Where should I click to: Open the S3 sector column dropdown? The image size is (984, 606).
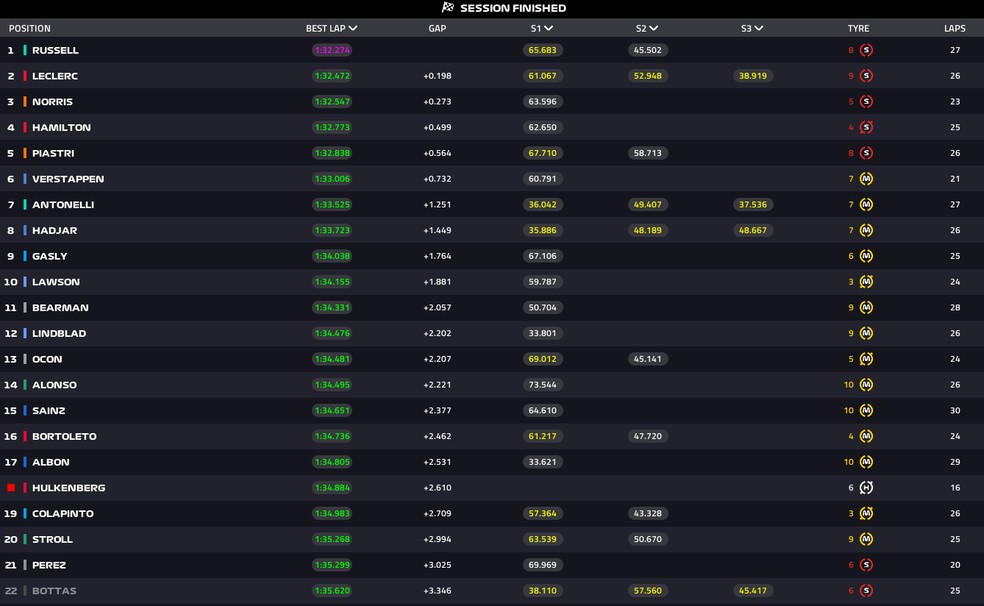(x=759, y=28)
